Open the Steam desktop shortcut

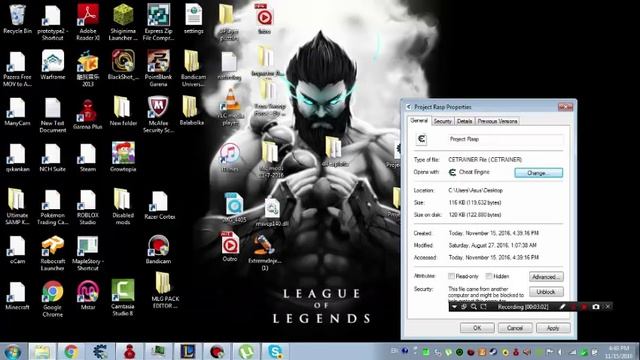[88, 158]
